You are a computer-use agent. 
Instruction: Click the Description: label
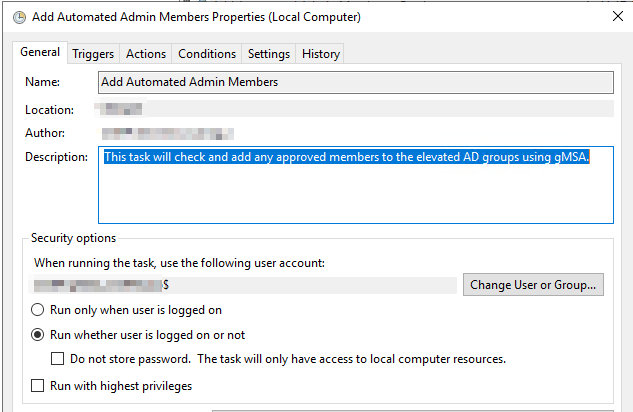[x=56, y=157]
